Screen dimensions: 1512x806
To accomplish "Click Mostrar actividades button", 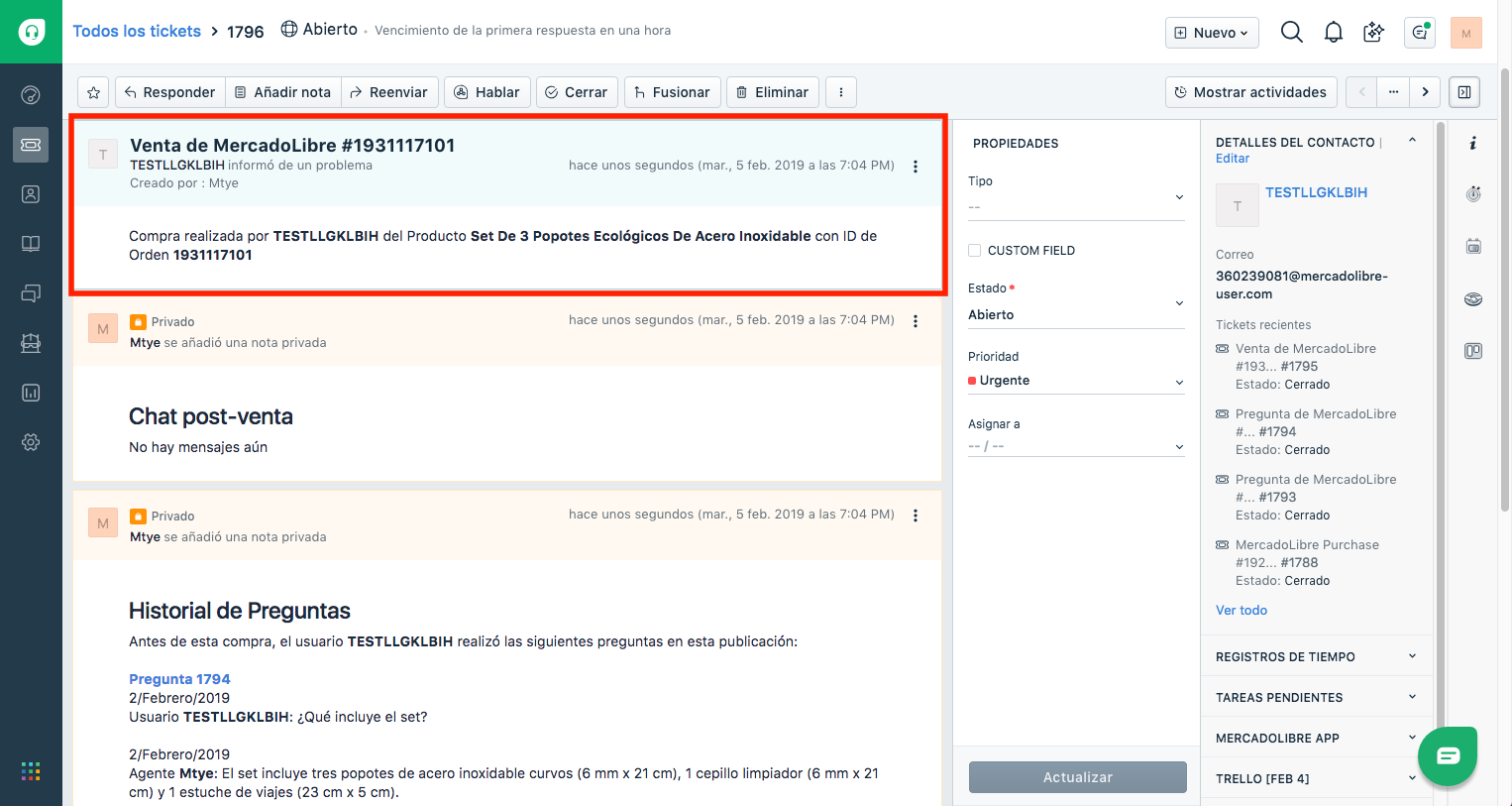I will [1251, 92].
